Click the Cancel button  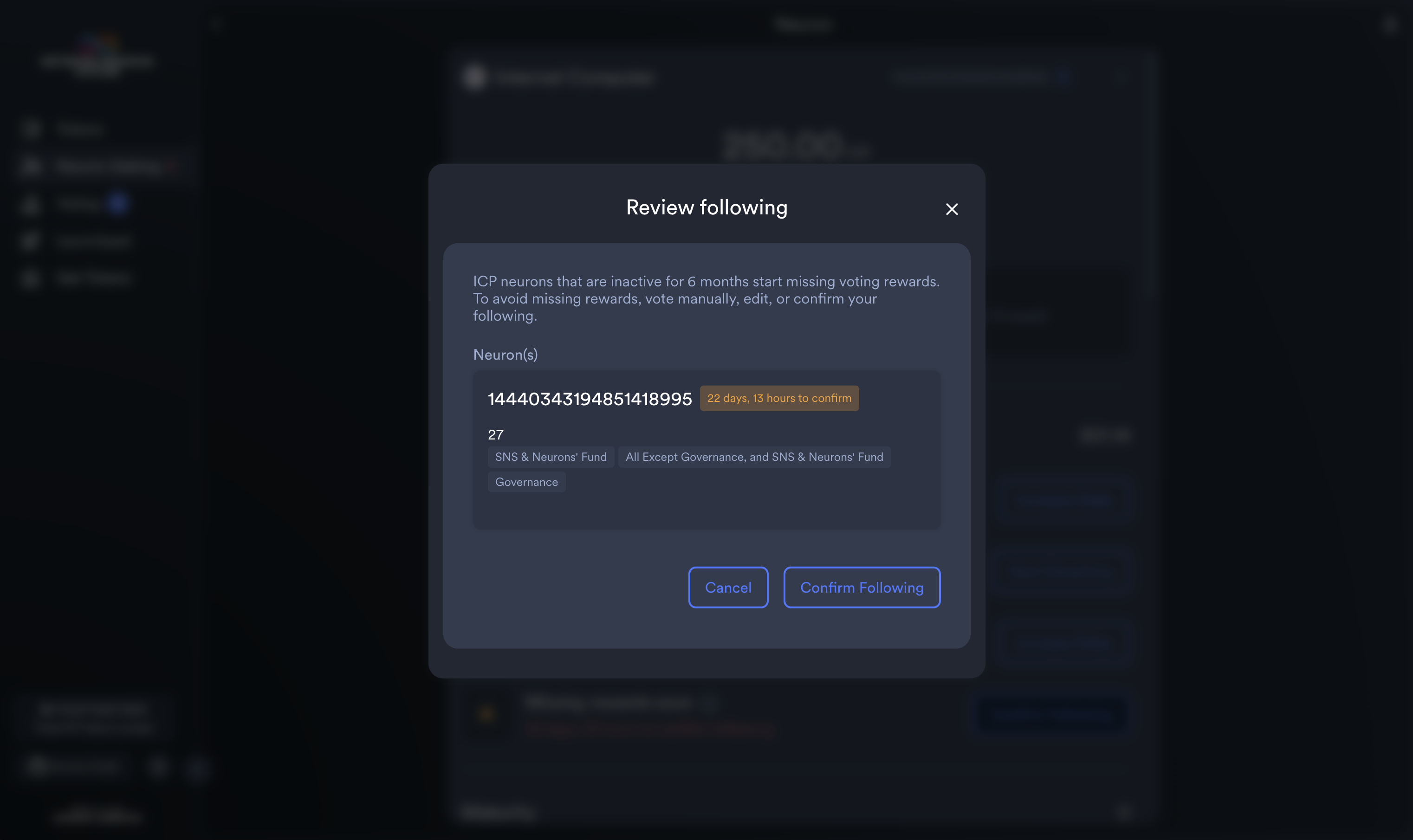coord(728,587)
